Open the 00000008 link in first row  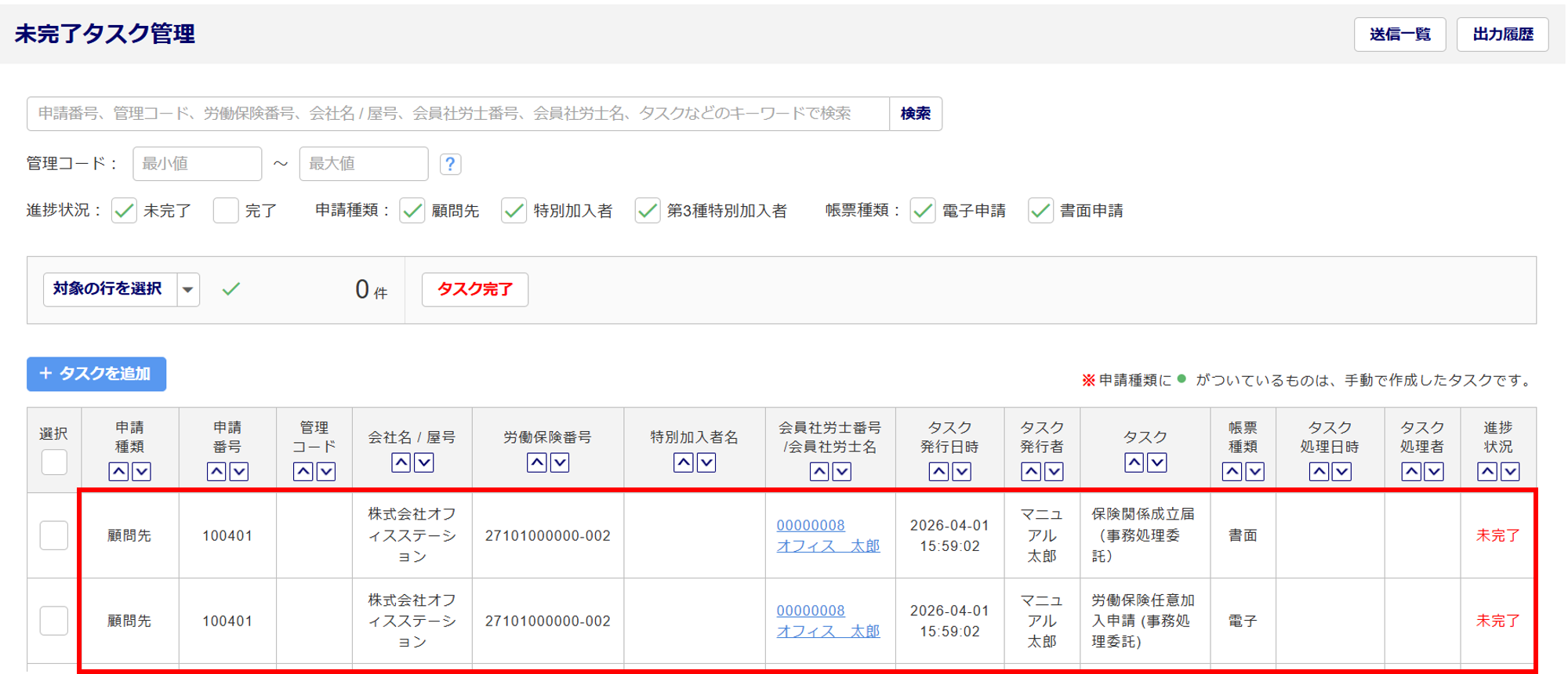(811, 525)
